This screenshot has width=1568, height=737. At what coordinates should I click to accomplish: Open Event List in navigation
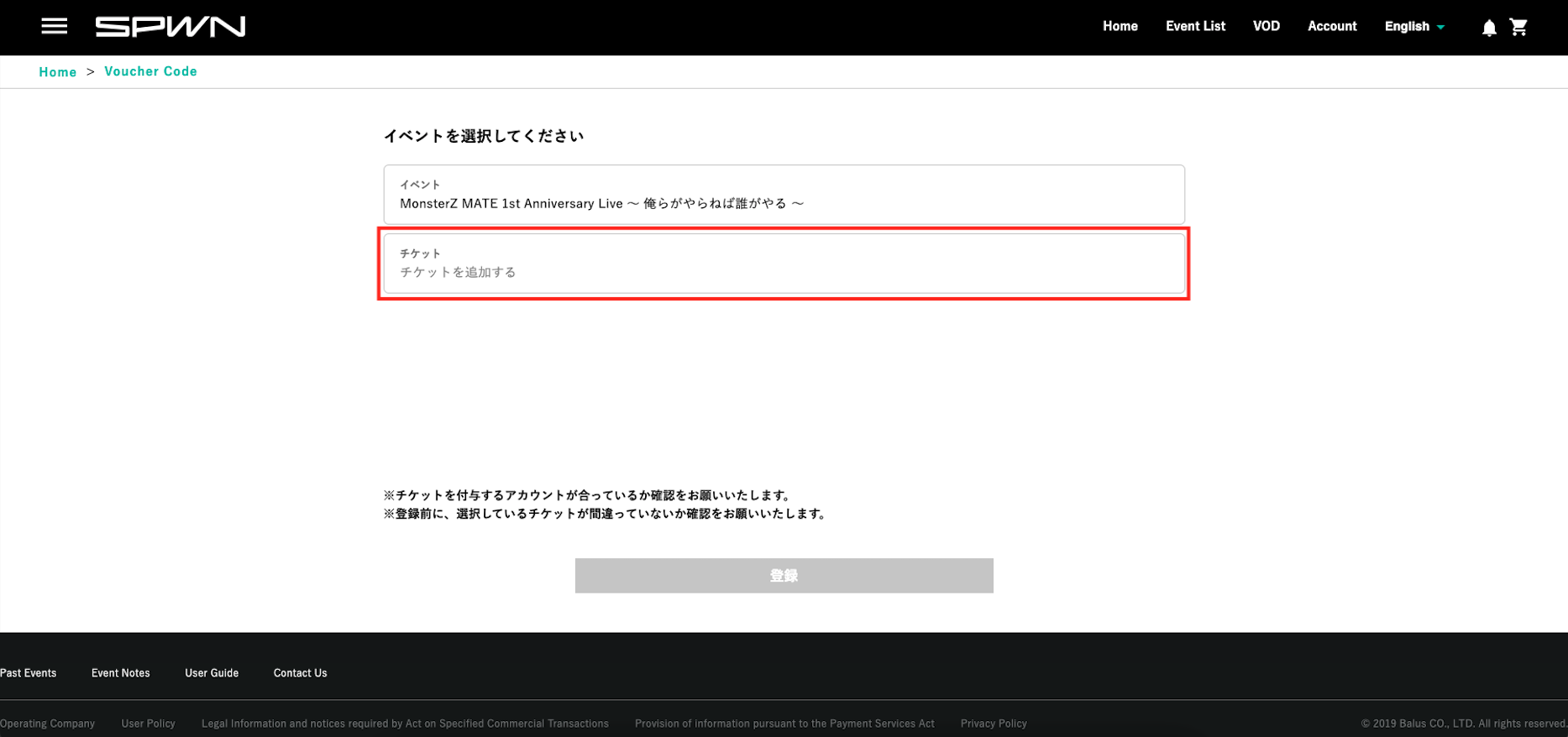click(1195, 26)
